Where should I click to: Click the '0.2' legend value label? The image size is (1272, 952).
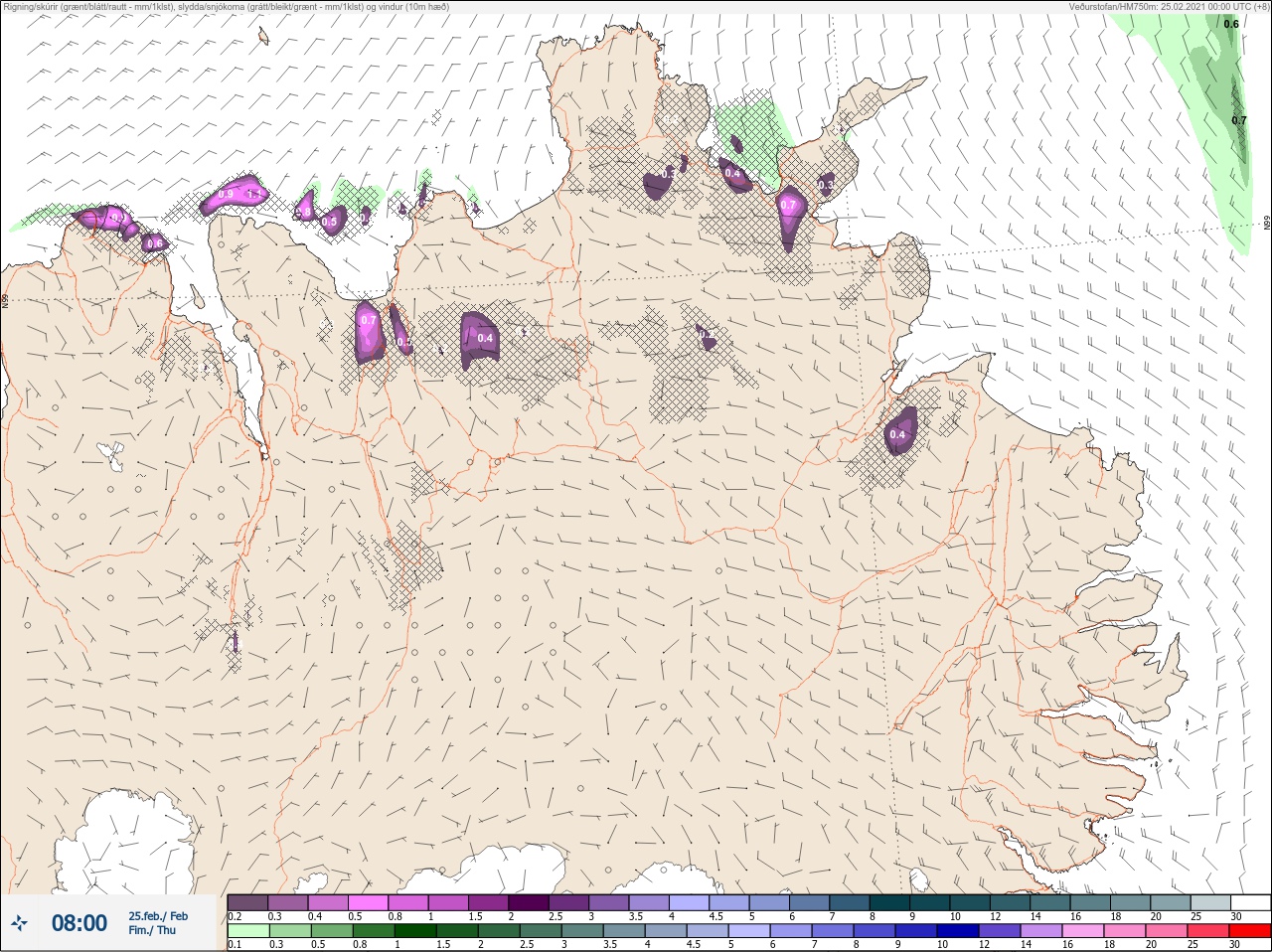235,916
